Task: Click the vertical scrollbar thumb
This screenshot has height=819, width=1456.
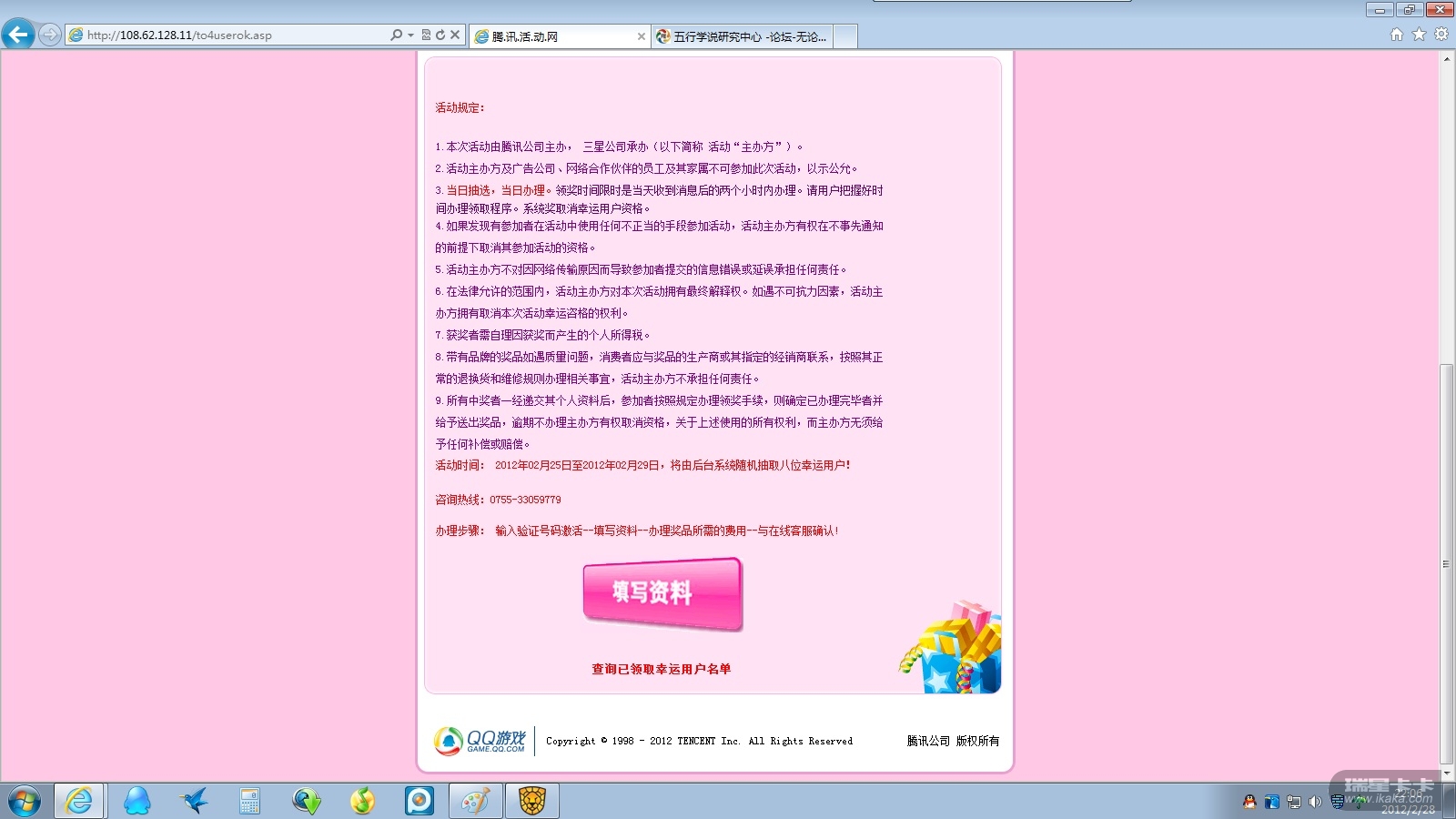Action: (1447, 564)
